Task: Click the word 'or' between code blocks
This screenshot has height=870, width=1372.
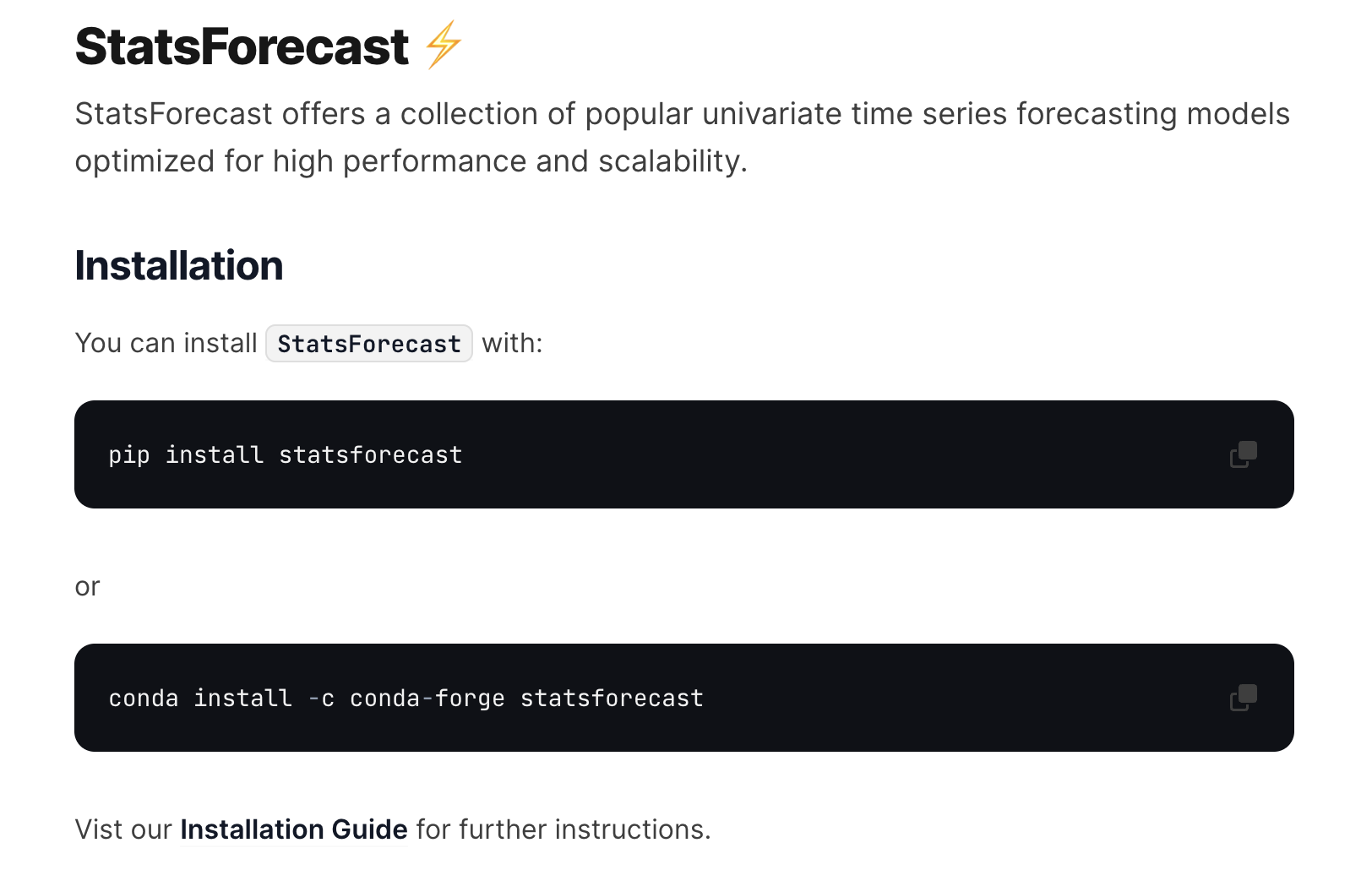Action: point(87,585)
